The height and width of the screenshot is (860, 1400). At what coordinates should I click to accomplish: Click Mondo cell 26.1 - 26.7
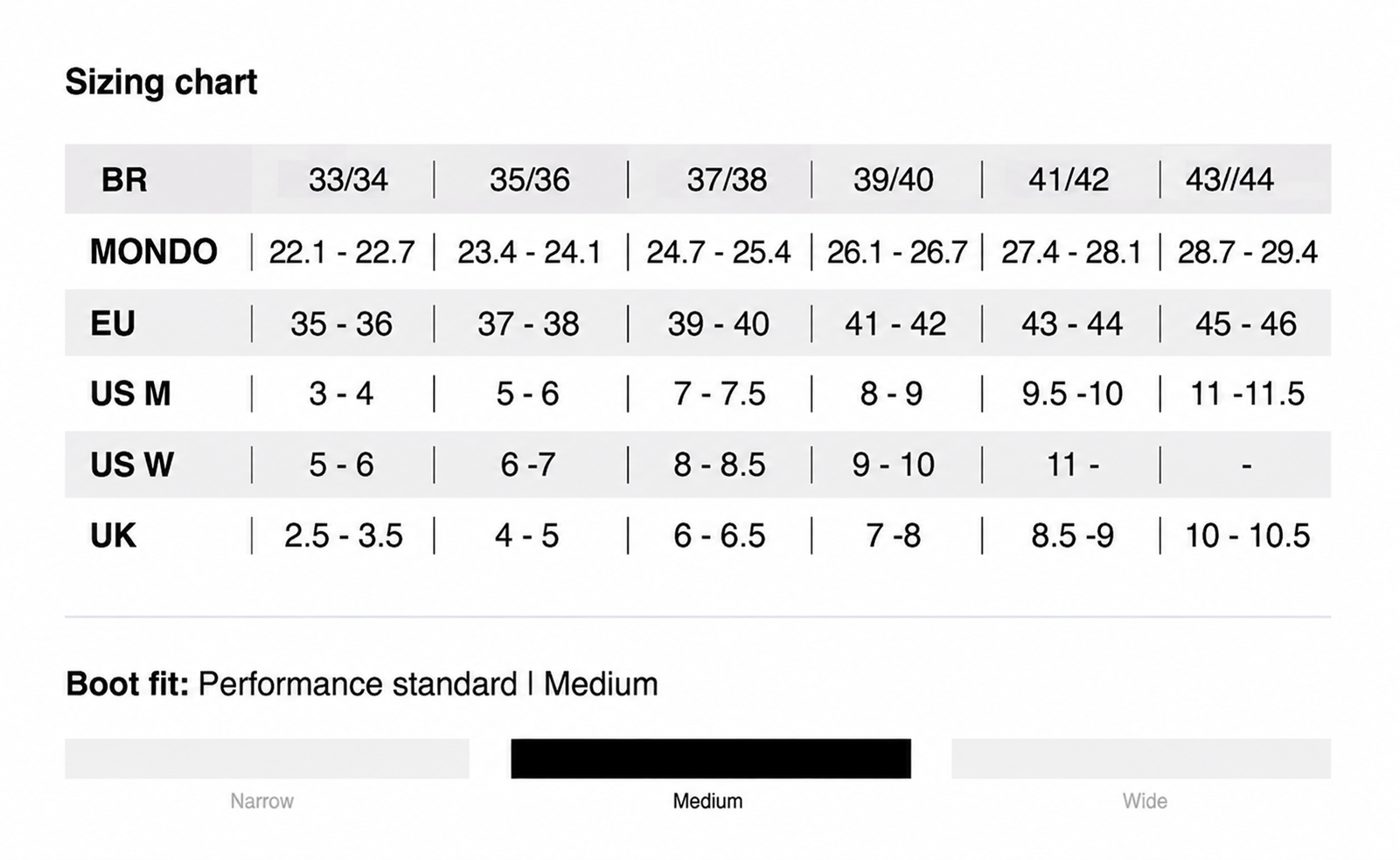click(897, 253)
